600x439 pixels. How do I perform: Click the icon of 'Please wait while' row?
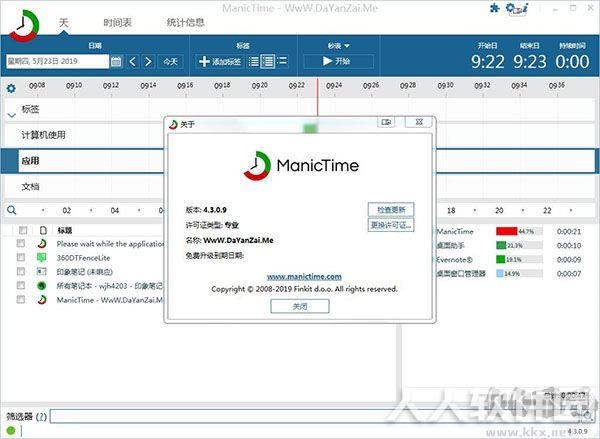tap(42, 243)
